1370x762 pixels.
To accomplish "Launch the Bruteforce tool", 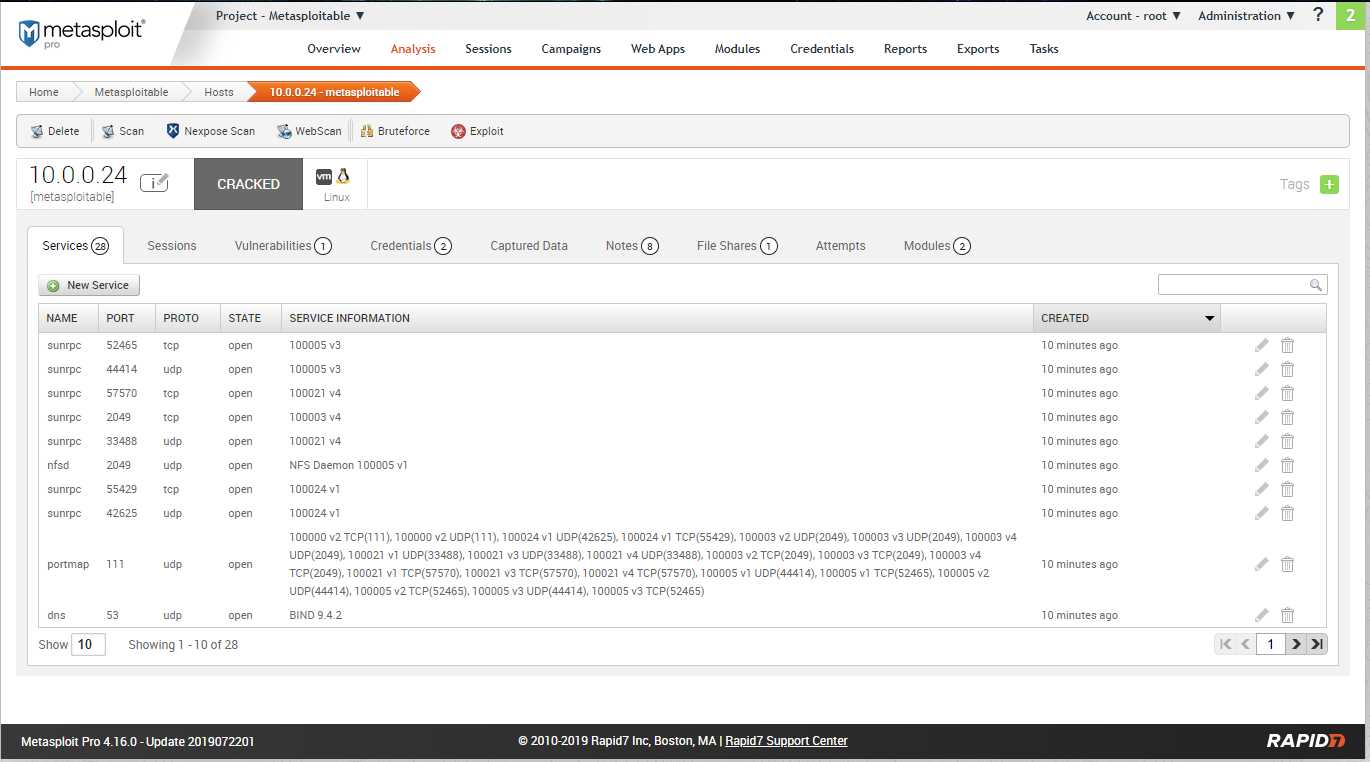I will pos(395,131).
